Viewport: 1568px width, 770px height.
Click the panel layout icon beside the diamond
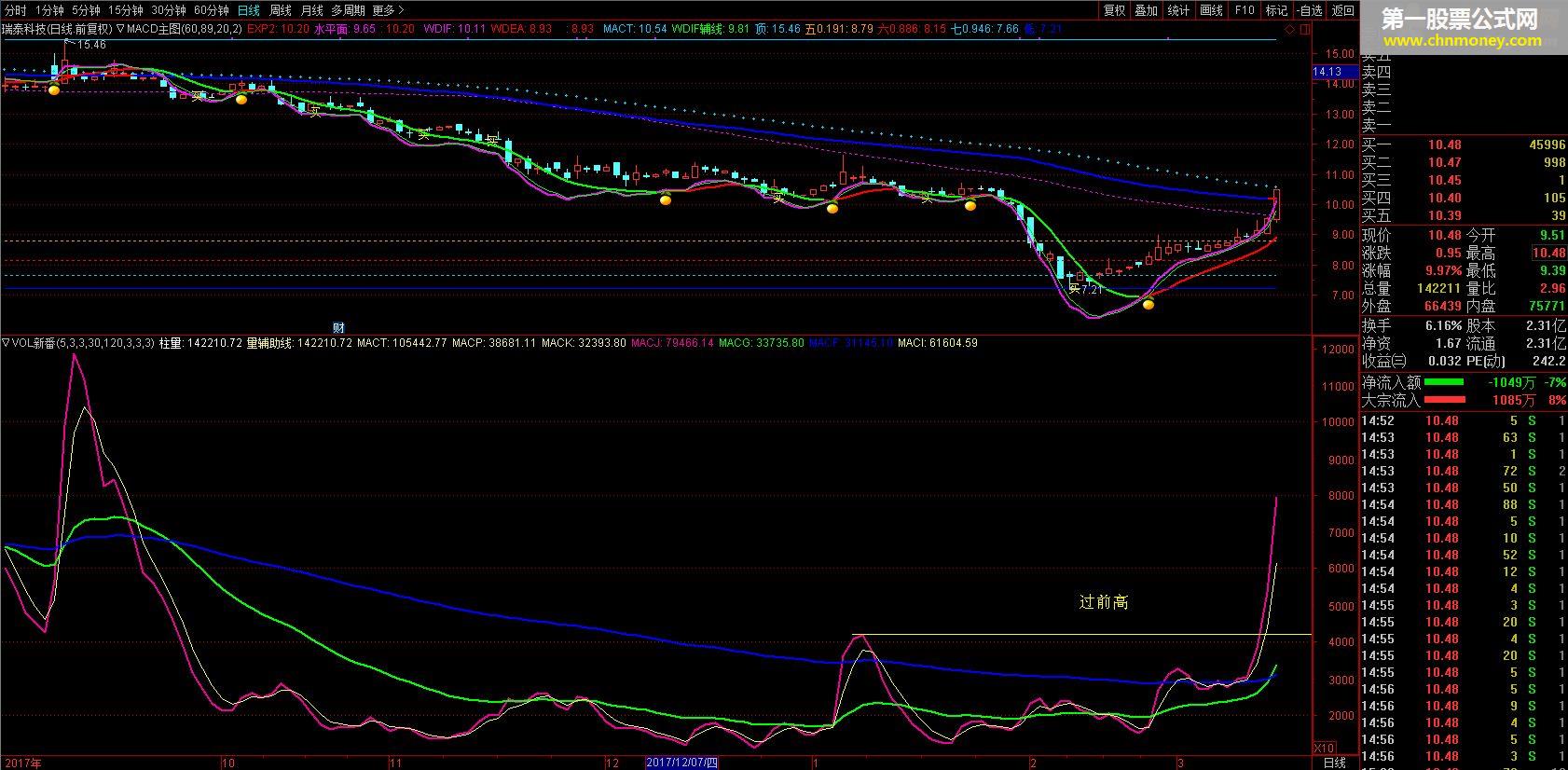coord(1303,30)
